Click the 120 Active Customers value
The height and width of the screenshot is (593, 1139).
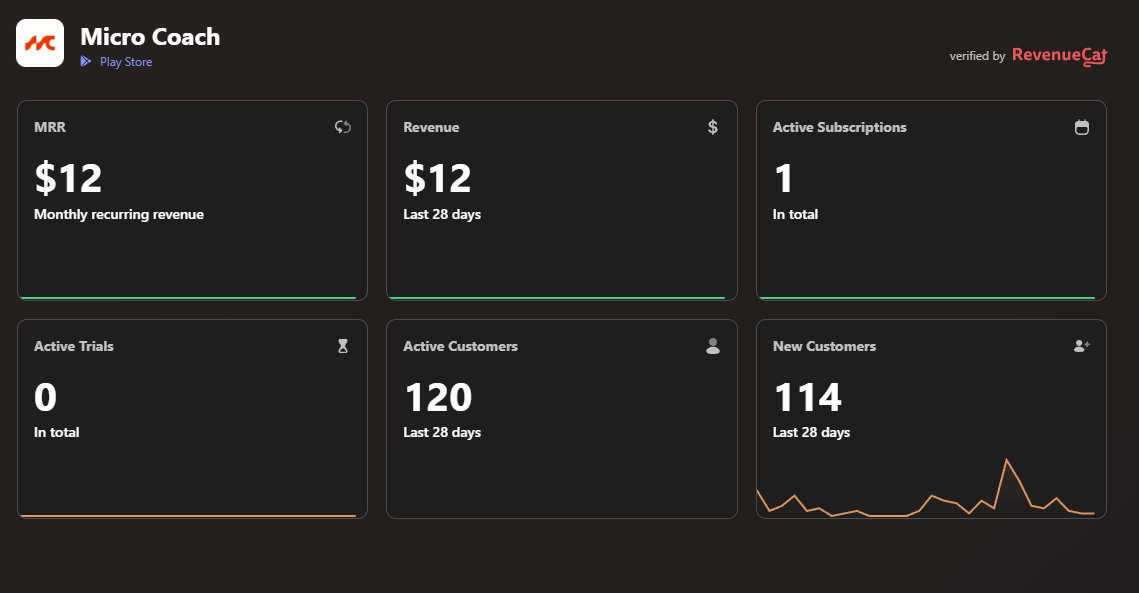(439, 398)
